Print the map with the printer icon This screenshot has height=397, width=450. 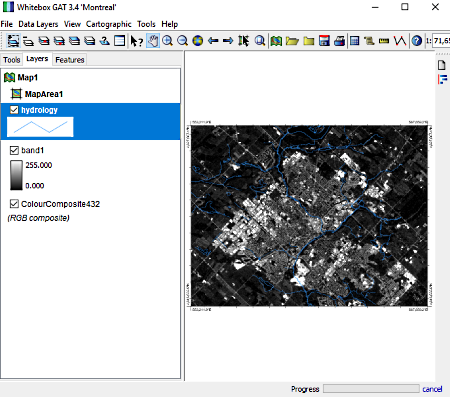click(339, 41)
